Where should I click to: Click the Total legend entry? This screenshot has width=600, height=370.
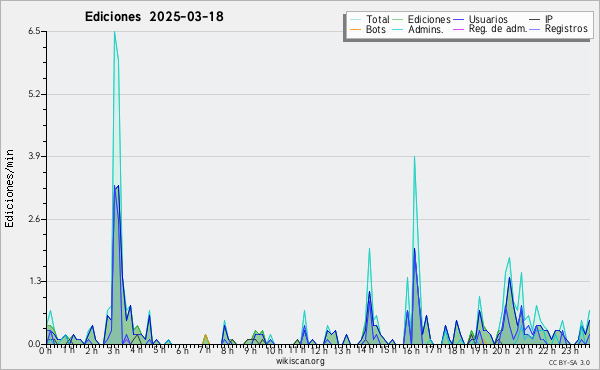[370, 19]
